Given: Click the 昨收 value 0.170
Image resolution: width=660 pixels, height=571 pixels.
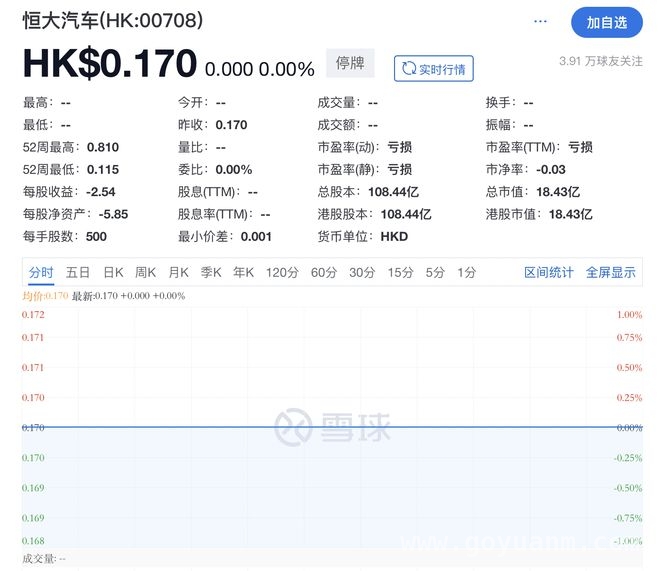Looking at the screenshot, I should 231,125.
